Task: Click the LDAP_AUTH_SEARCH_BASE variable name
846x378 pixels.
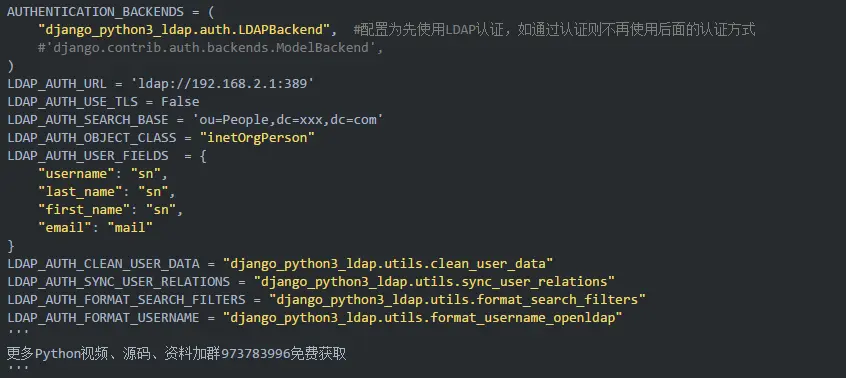Action: point(88,120)
